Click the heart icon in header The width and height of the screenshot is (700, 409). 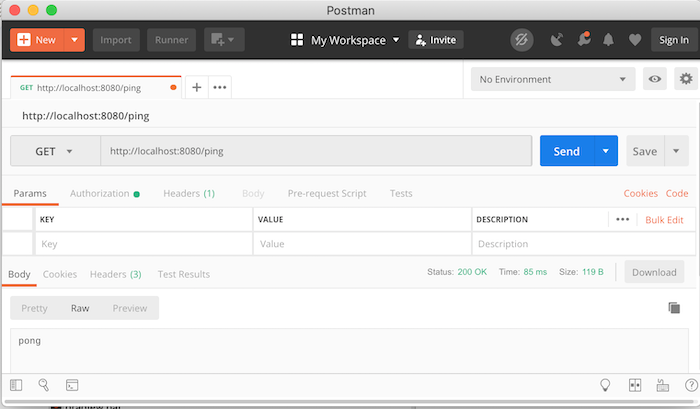click(634, 40)
